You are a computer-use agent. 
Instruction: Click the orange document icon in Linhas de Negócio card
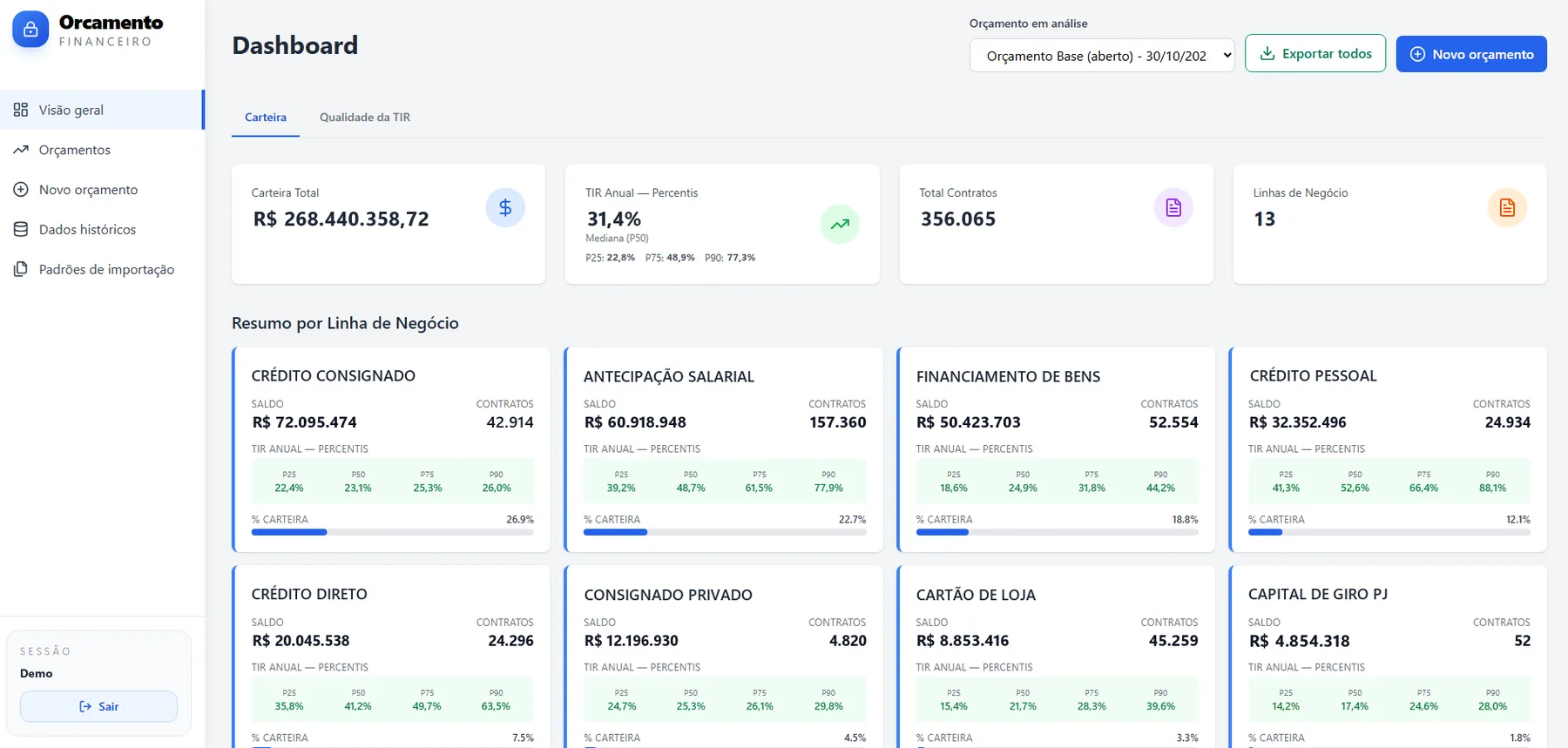pos(1507,207)
